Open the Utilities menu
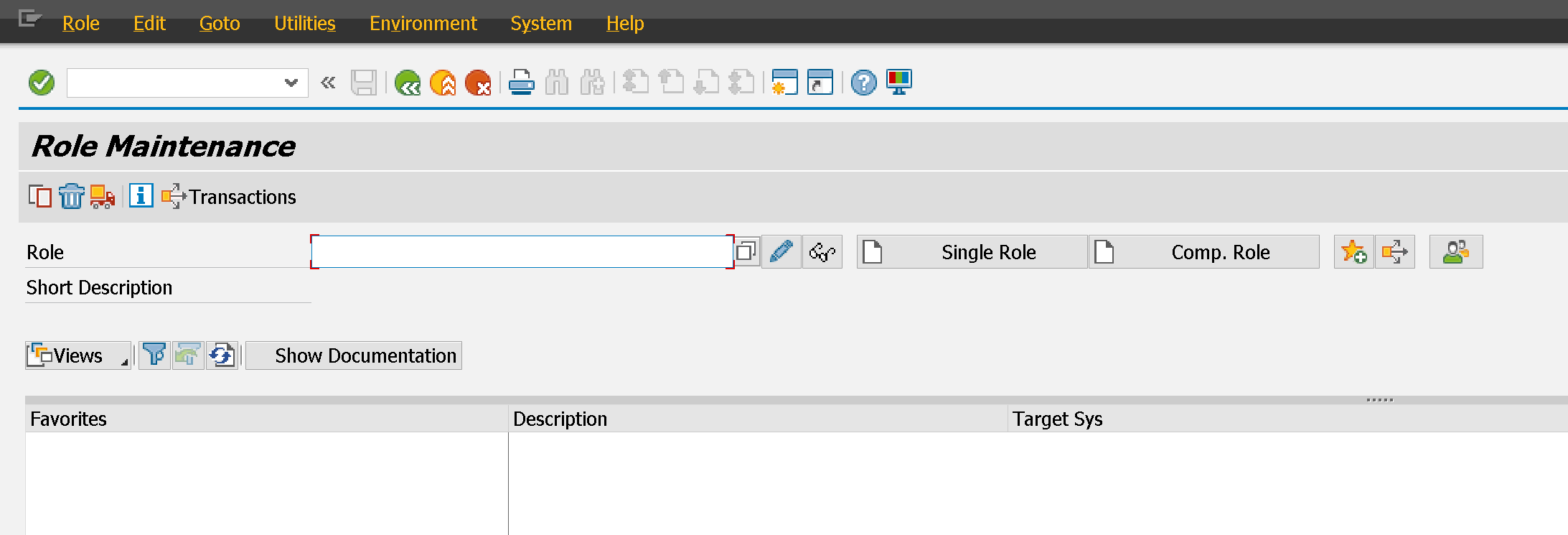The width and height of the screenshot is (1568, 535). coord(304,24)
